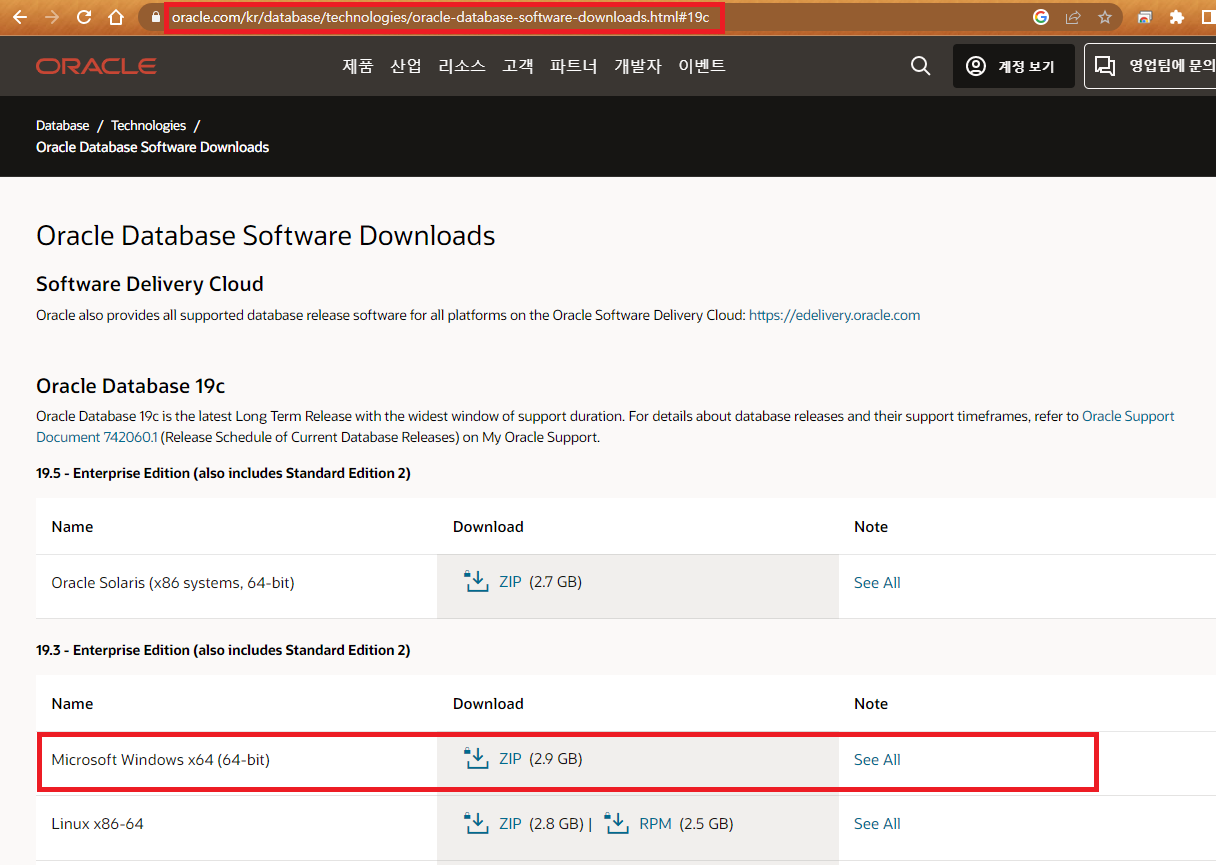Open the Oracle site search magnifier
The height and width of the screenshot is (865, 1216).
pos(921,66)
